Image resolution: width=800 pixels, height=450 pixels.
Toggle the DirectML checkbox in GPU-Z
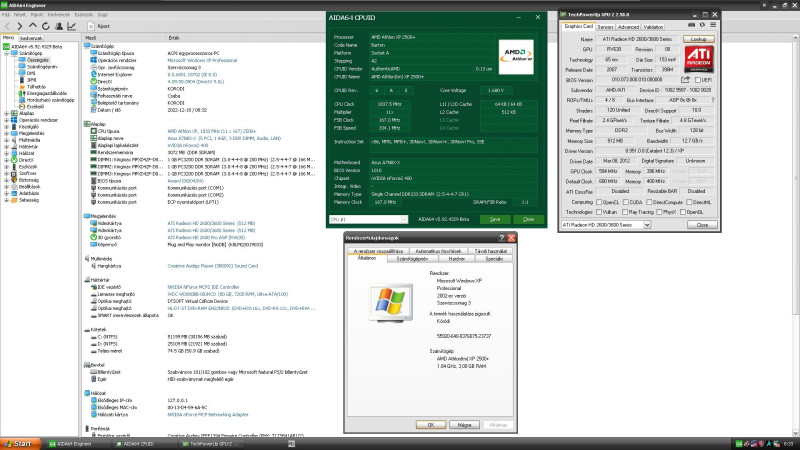click(x=689, y=202)
